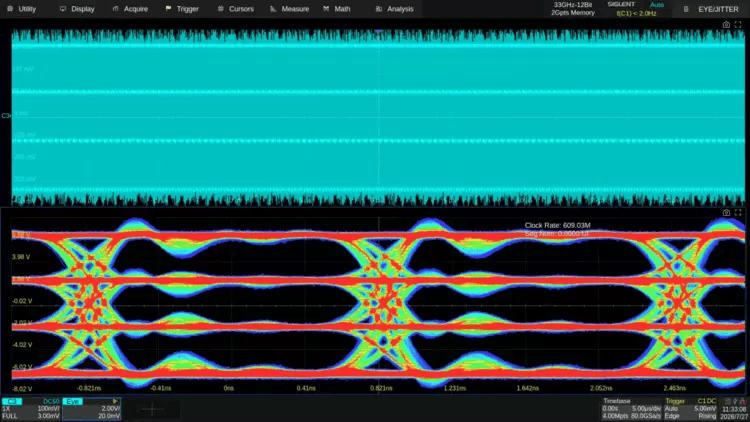Image resolution: width=750 pixels, height=422 pixels.
Task: Click the Rising trigger slope label
Action: coord(707,416)
